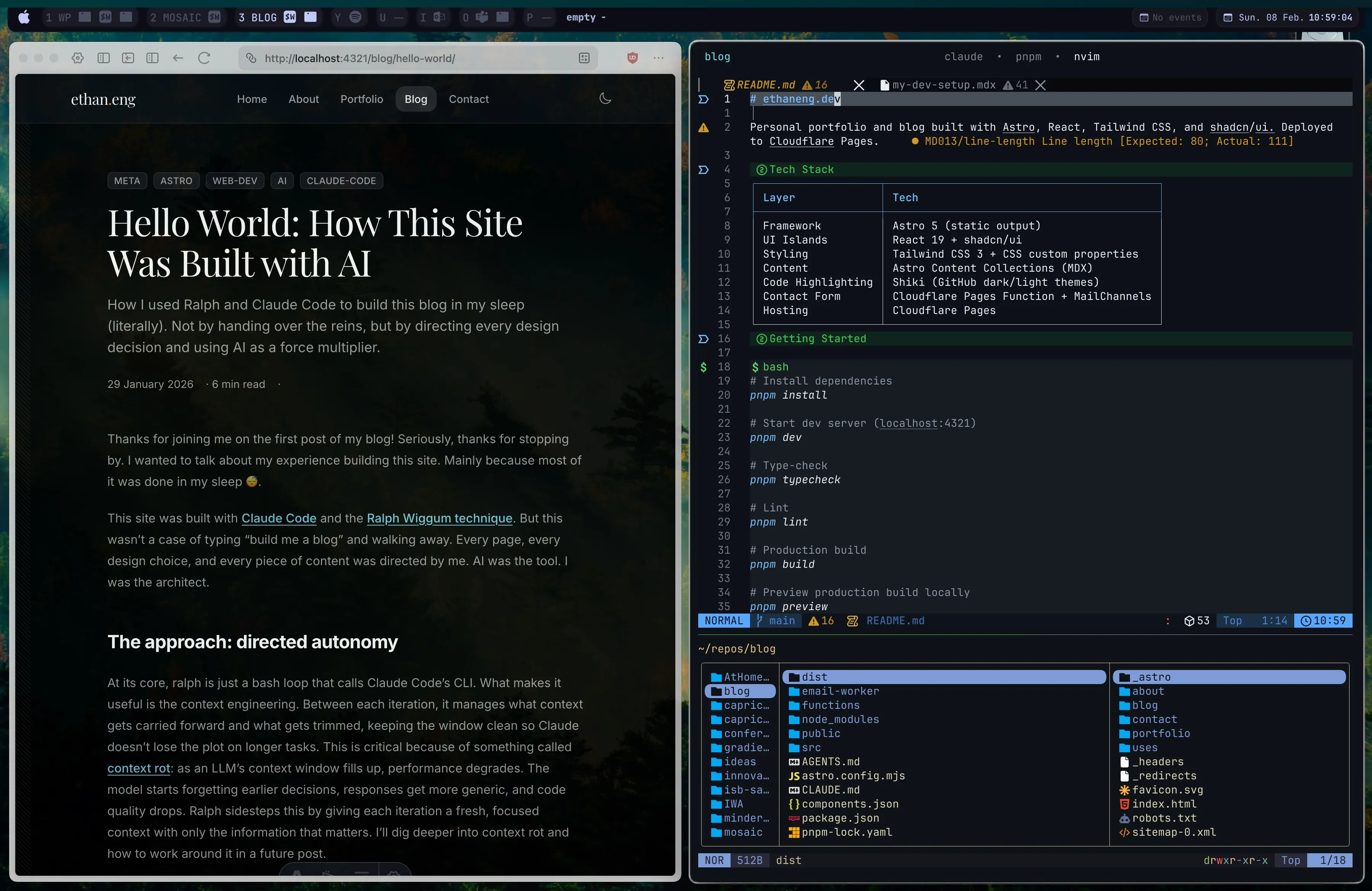Reload the localhost blog page
This screenshot has width=1372, height=891.
pyautogui.click(x=204, y=58)
